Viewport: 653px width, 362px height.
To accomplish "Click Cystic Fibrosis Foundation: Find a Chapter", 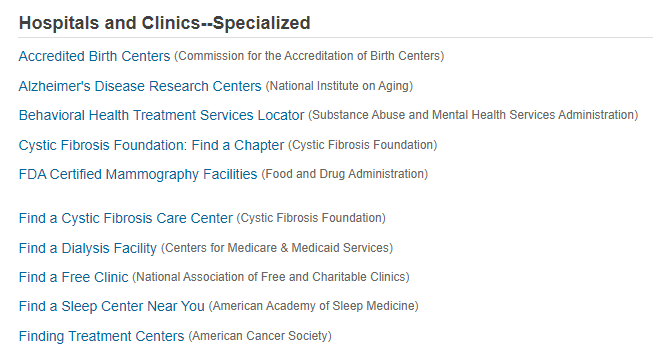I will 151,145.
